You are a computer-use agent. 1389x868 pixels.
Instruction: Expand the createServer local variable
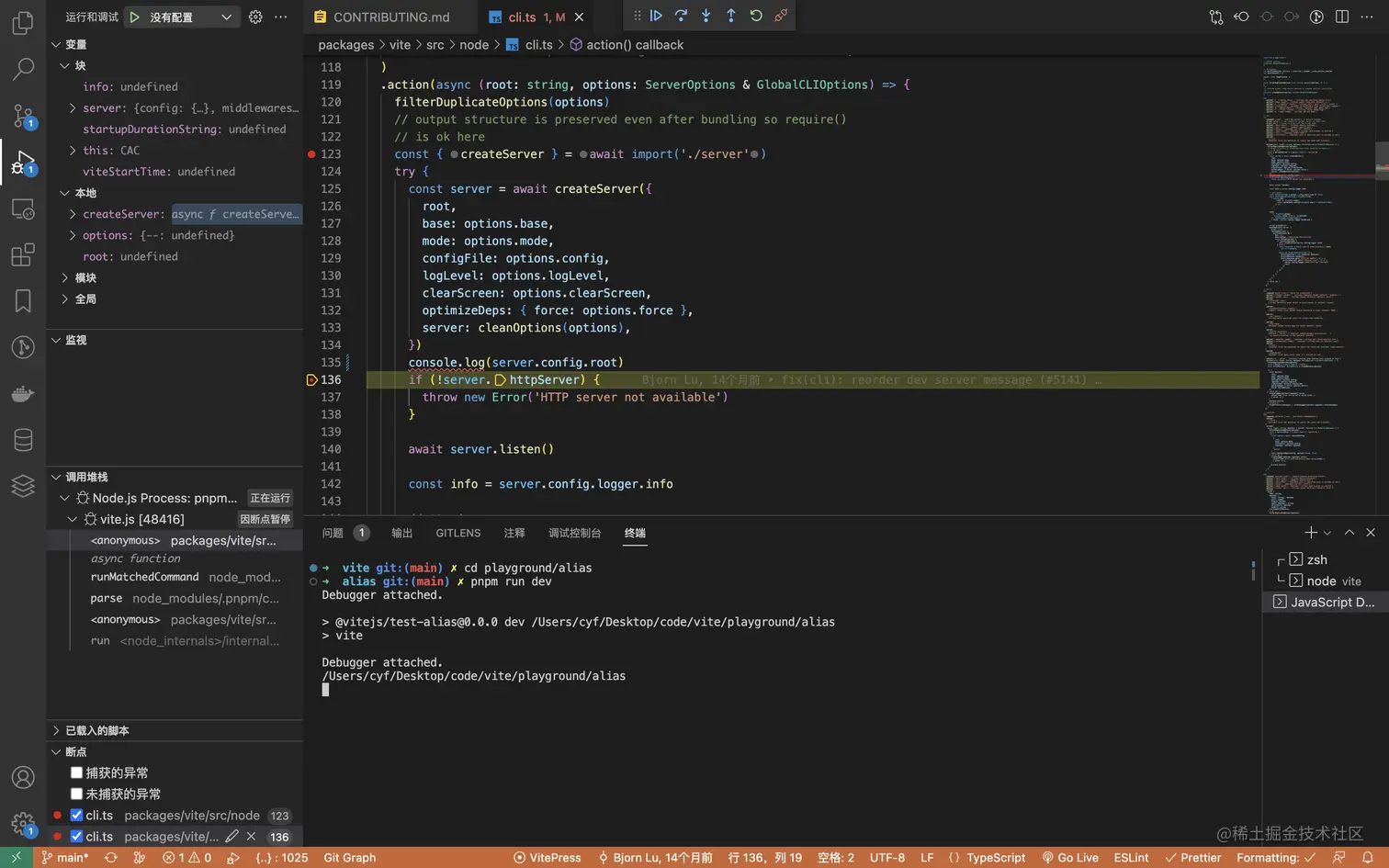[73, 214]
